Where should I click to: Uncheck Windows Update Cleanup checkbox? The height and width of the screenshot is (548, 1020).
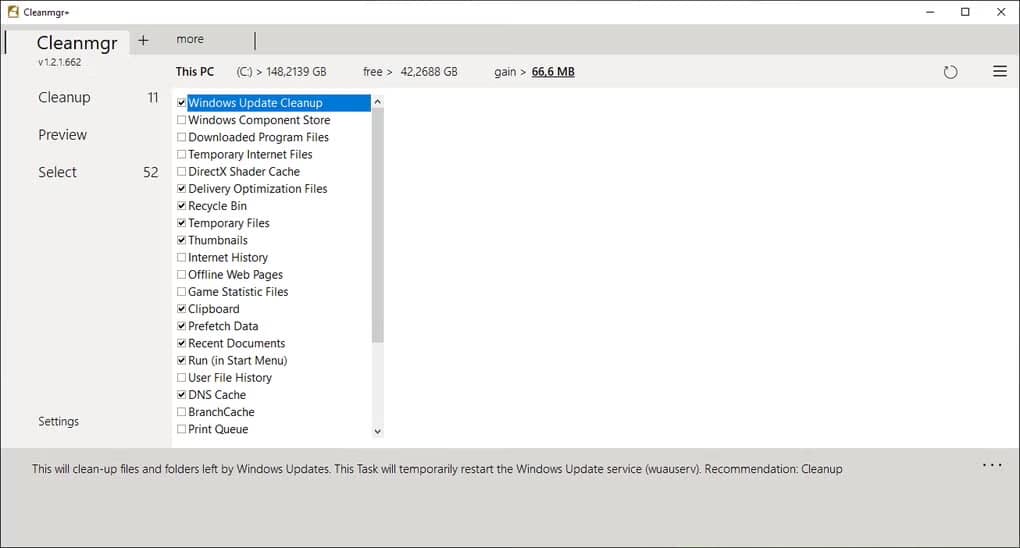pos(181,103)
